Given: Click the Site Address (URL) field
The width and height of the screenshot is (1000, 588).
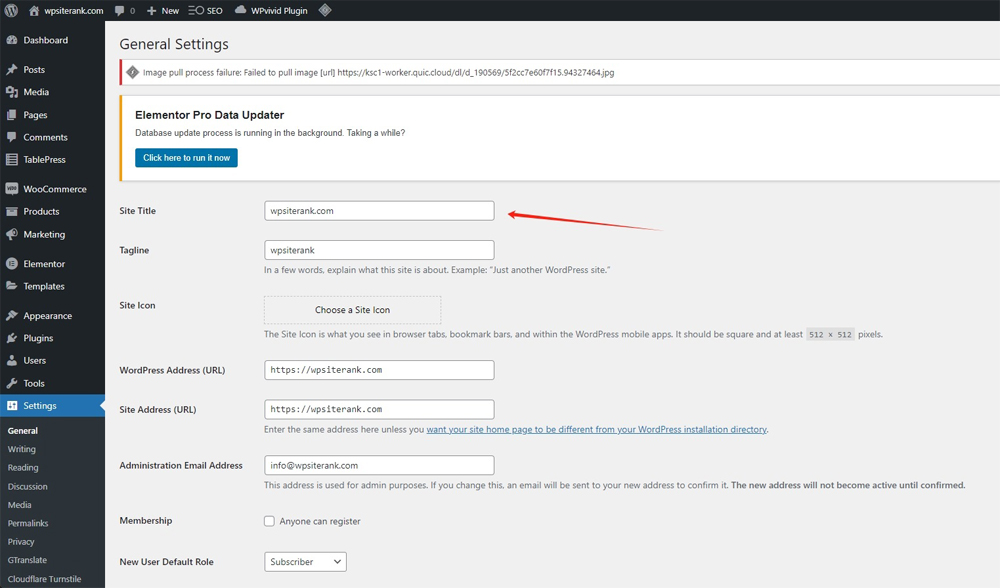Looking at the screenshot, I should point(379,409).
